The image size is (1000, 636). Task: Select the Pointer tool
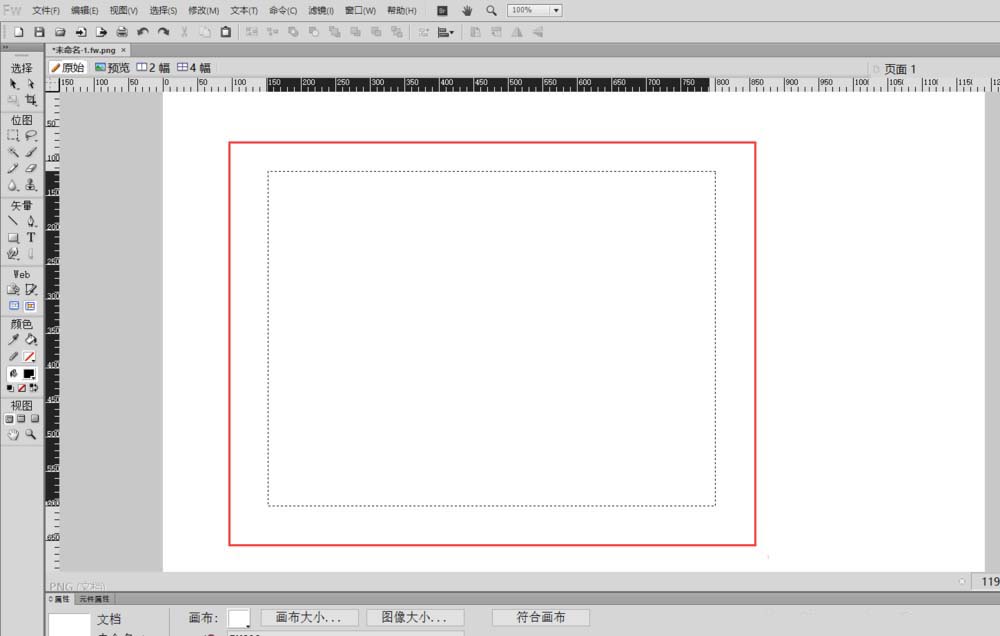coord(13,84)
